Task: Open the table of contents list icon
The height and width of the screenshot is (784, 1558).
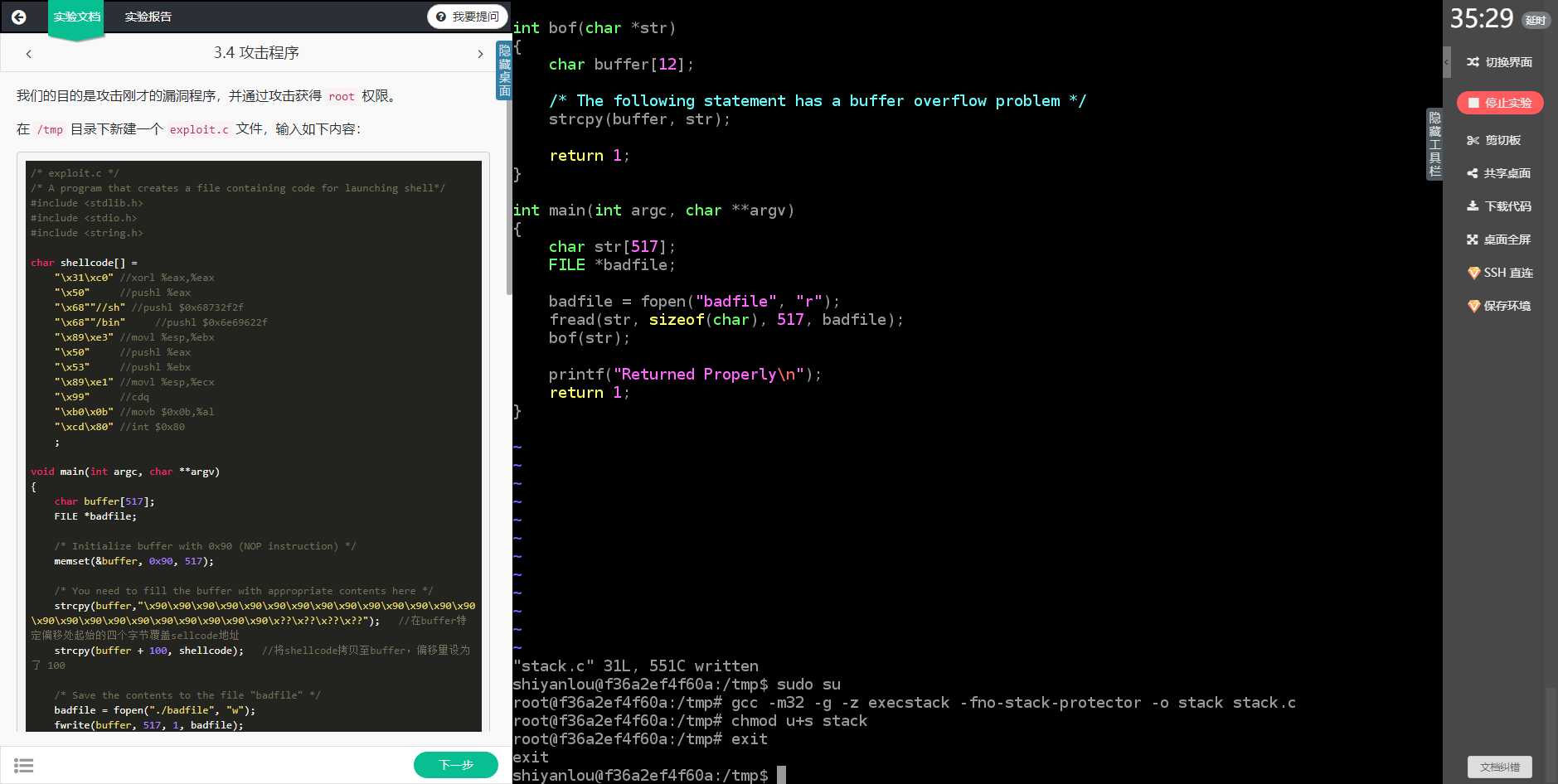Action: [x=24, y=766]
